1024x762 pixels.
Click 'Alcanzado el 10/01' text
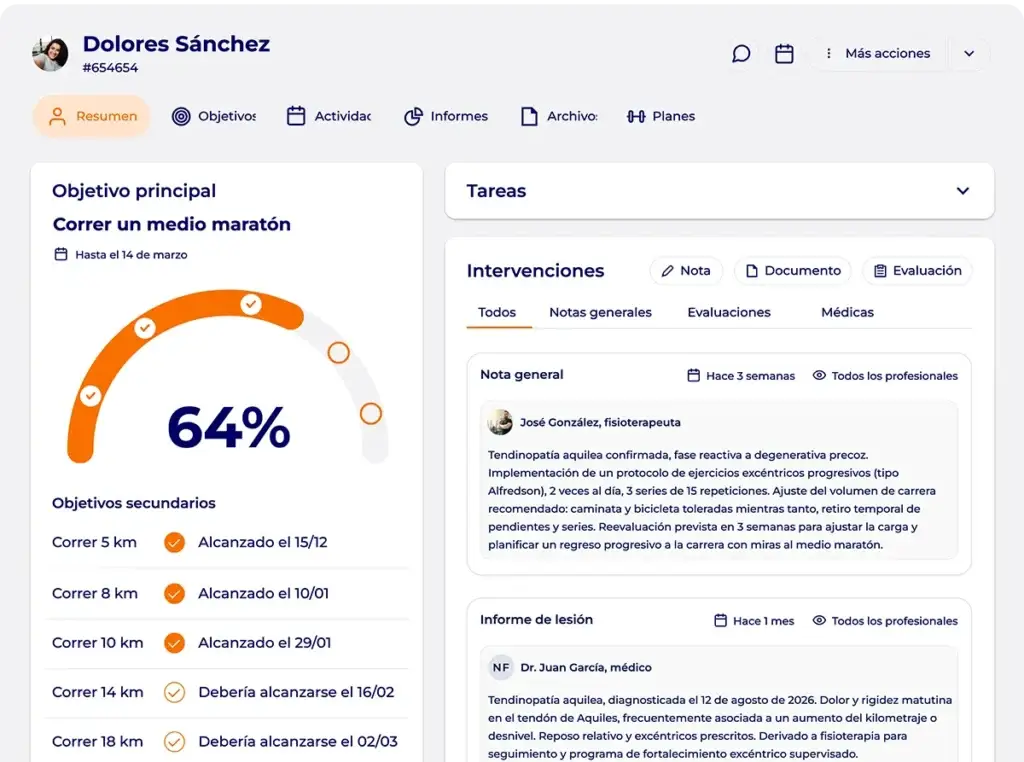pyautogui.click(x=263, y=593)
